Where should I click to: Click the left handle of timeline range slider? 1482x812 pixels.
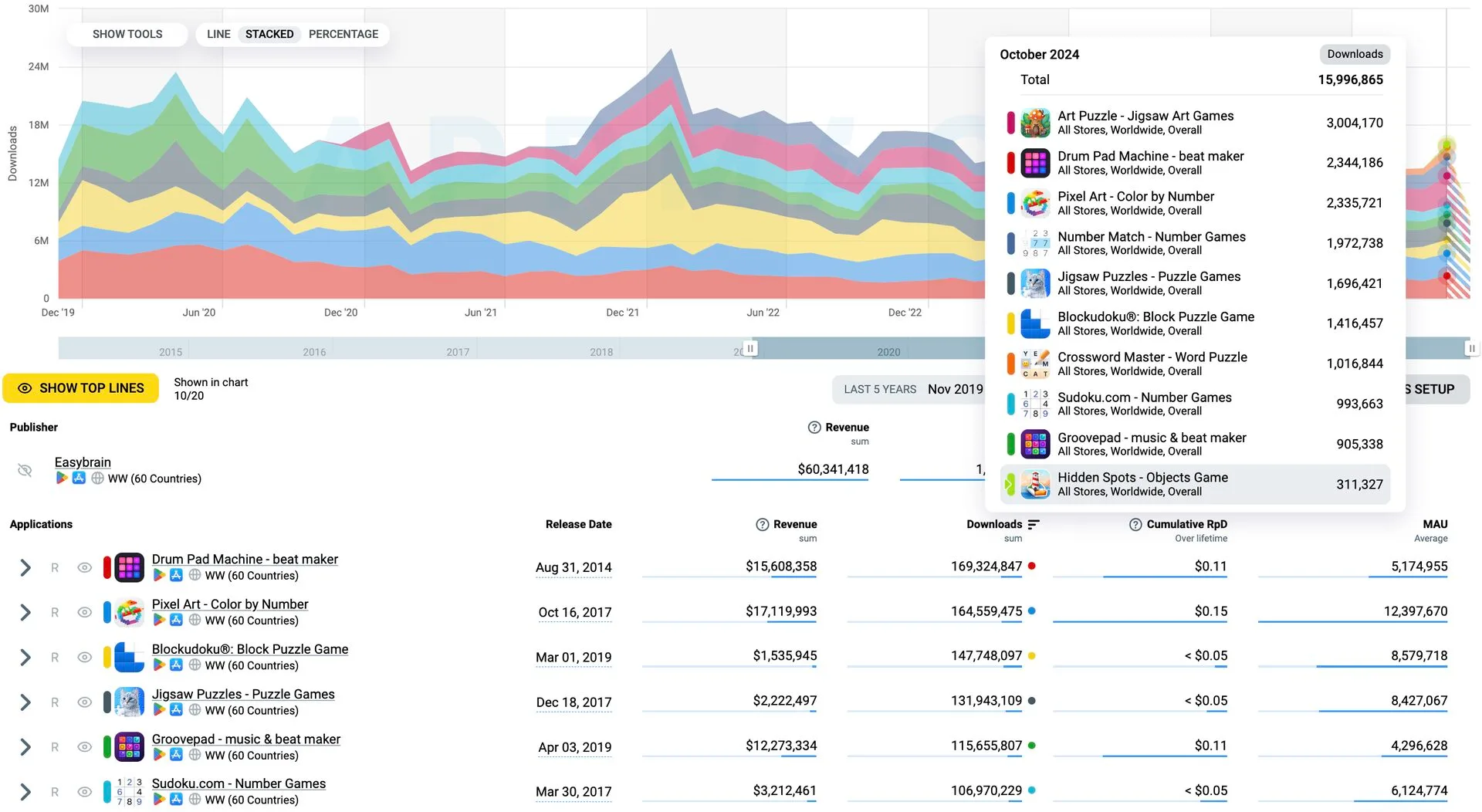point(750,348)
